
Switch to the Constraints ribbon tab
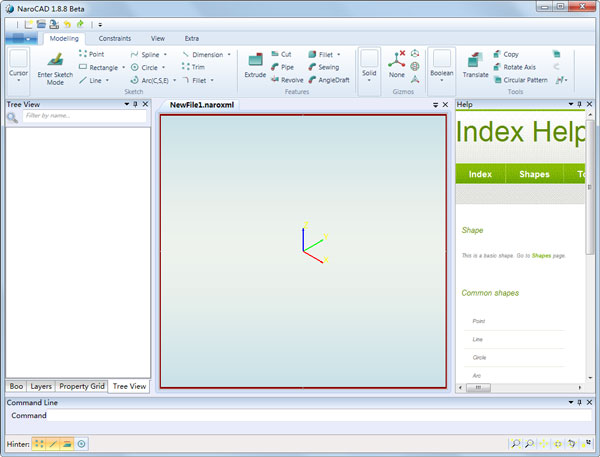[115, 38]
